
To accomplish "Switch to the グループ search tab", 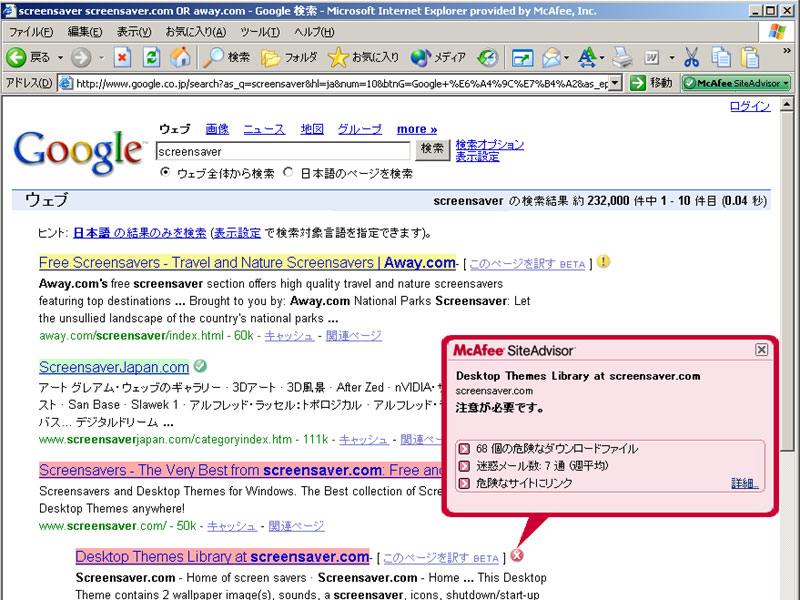I will [360, 129].
